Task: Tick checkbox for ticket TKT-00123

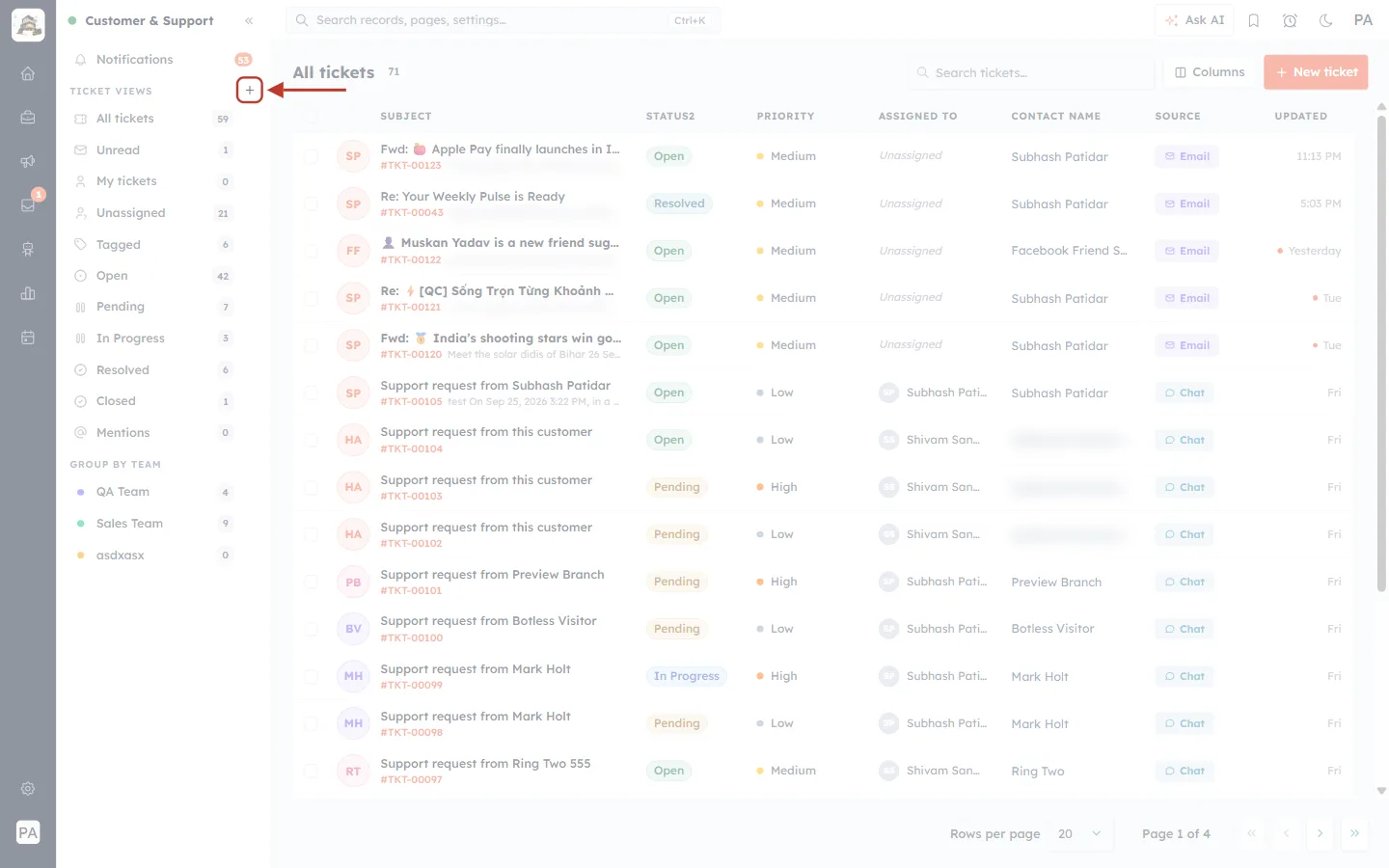Action: pyautogui.click(x=311, y=156)
